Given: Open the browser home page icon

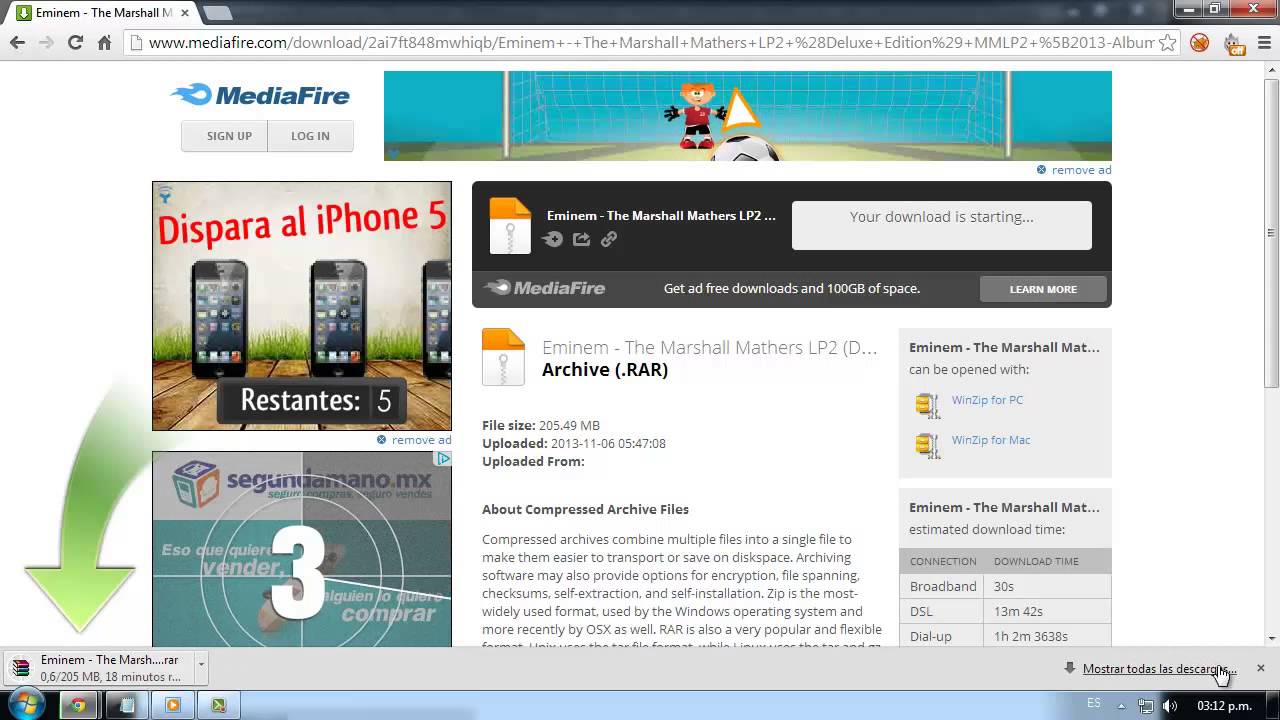Looking at the screenshot, I should (x=104, y=43).
